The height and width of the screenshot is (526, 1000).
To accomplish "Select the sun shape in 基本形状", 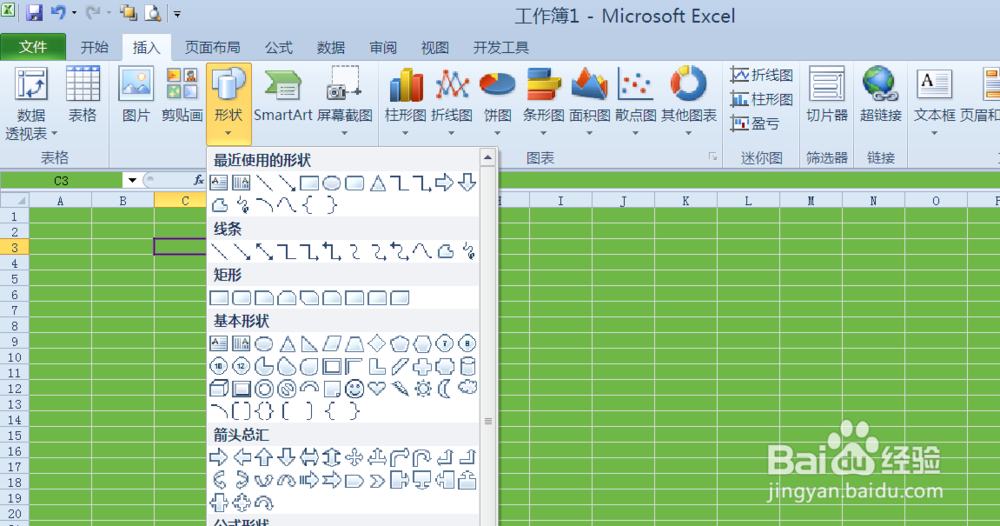I will (422, 388).
